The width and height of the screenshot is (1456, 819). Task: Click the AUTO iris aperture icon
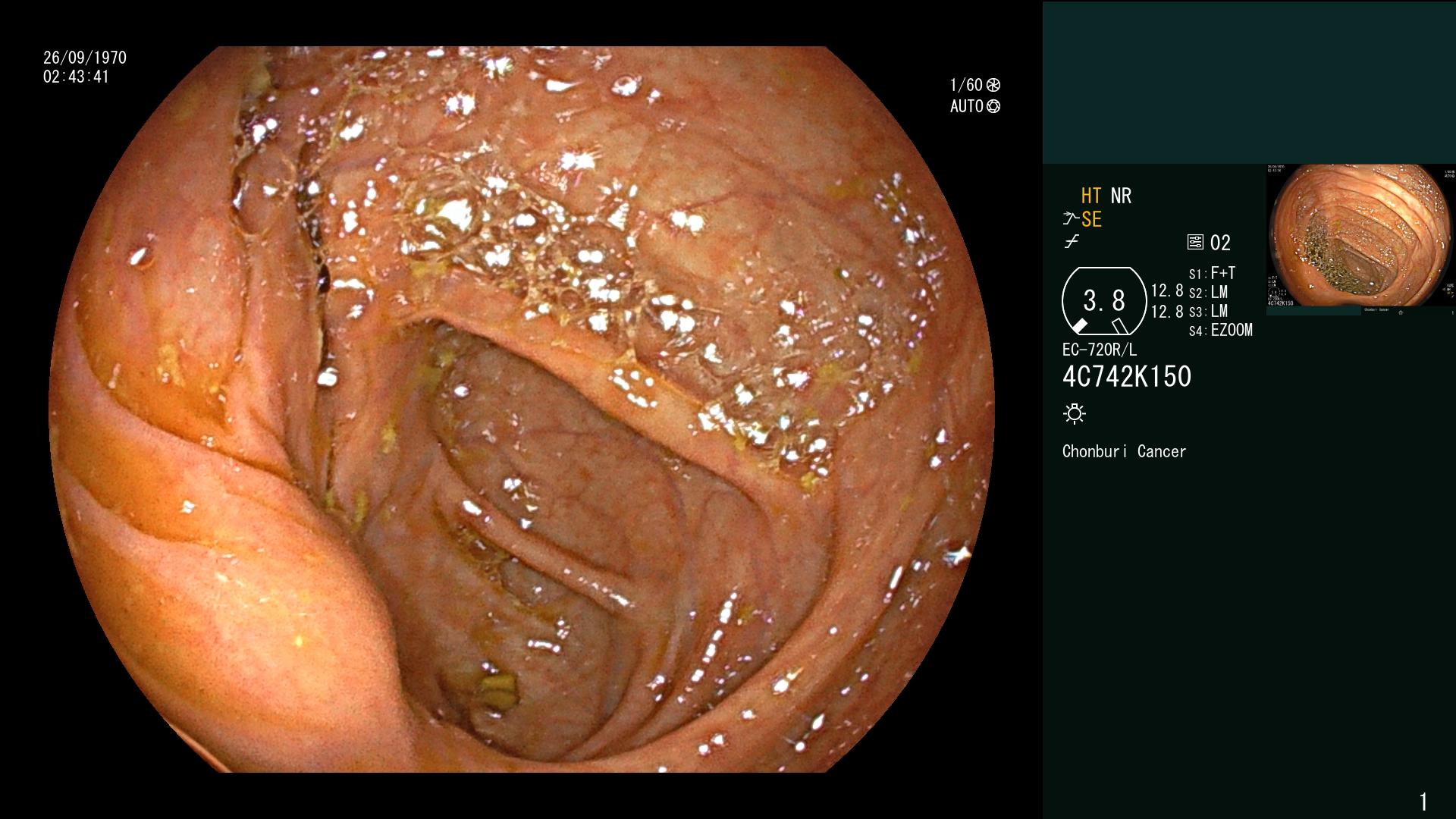click(993, 106)
